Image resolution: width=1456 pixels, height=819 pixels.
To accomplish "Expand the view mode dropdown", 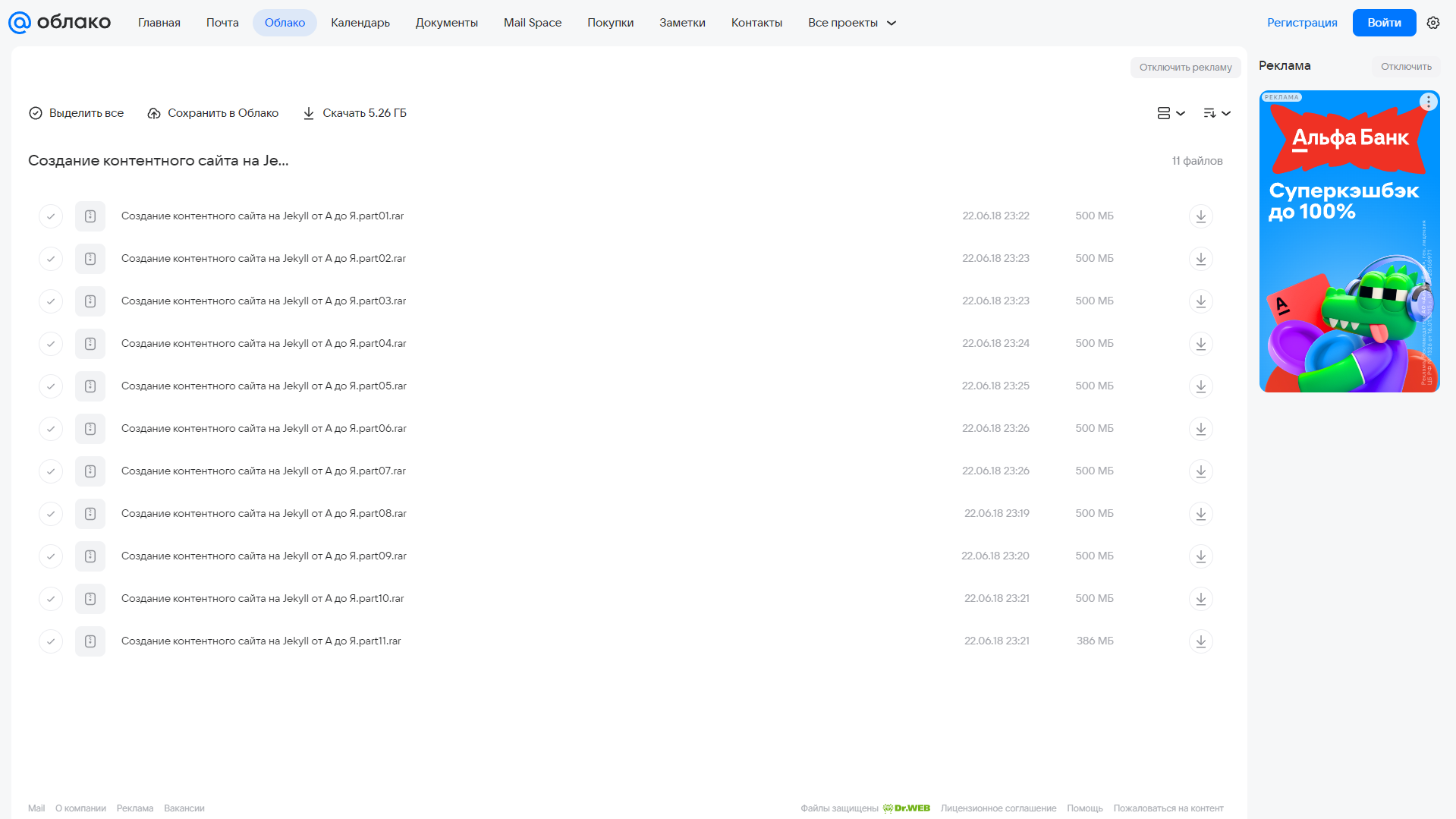I will coord(1171,113).
